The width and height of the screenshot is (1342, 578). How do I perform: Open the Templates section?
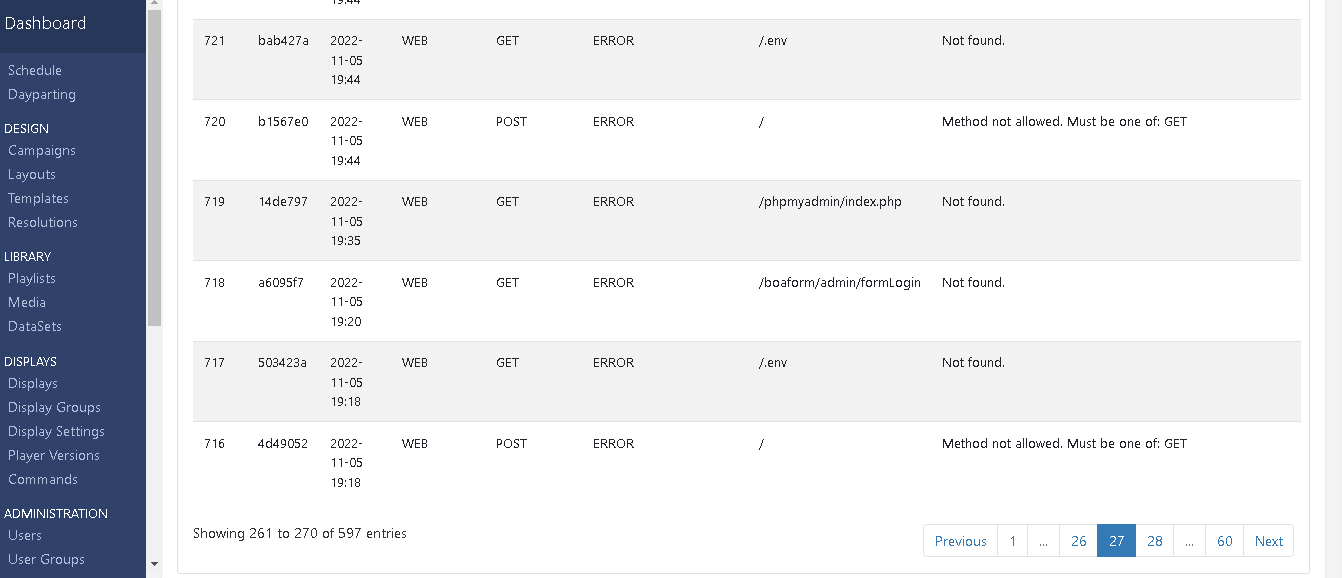tap(38, 198)
